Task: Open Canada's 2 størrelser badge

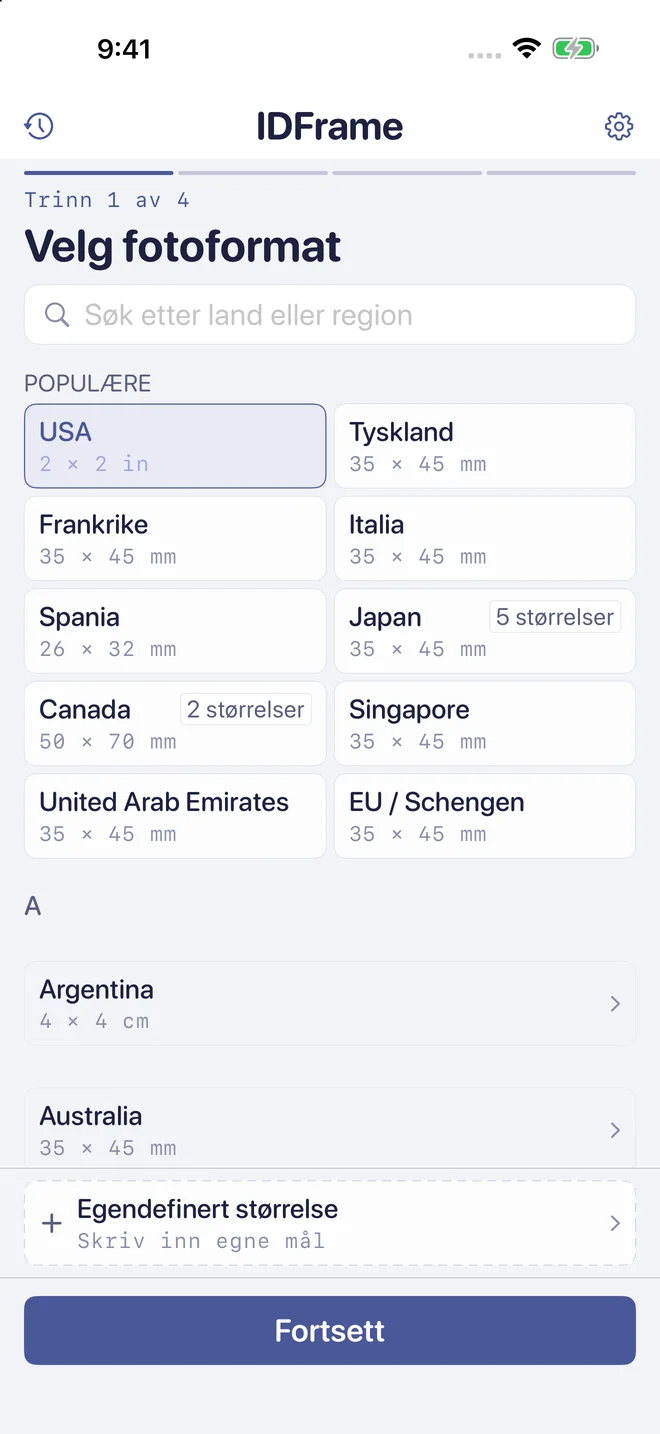Action: pyautogui.click(x=245, y=709)
